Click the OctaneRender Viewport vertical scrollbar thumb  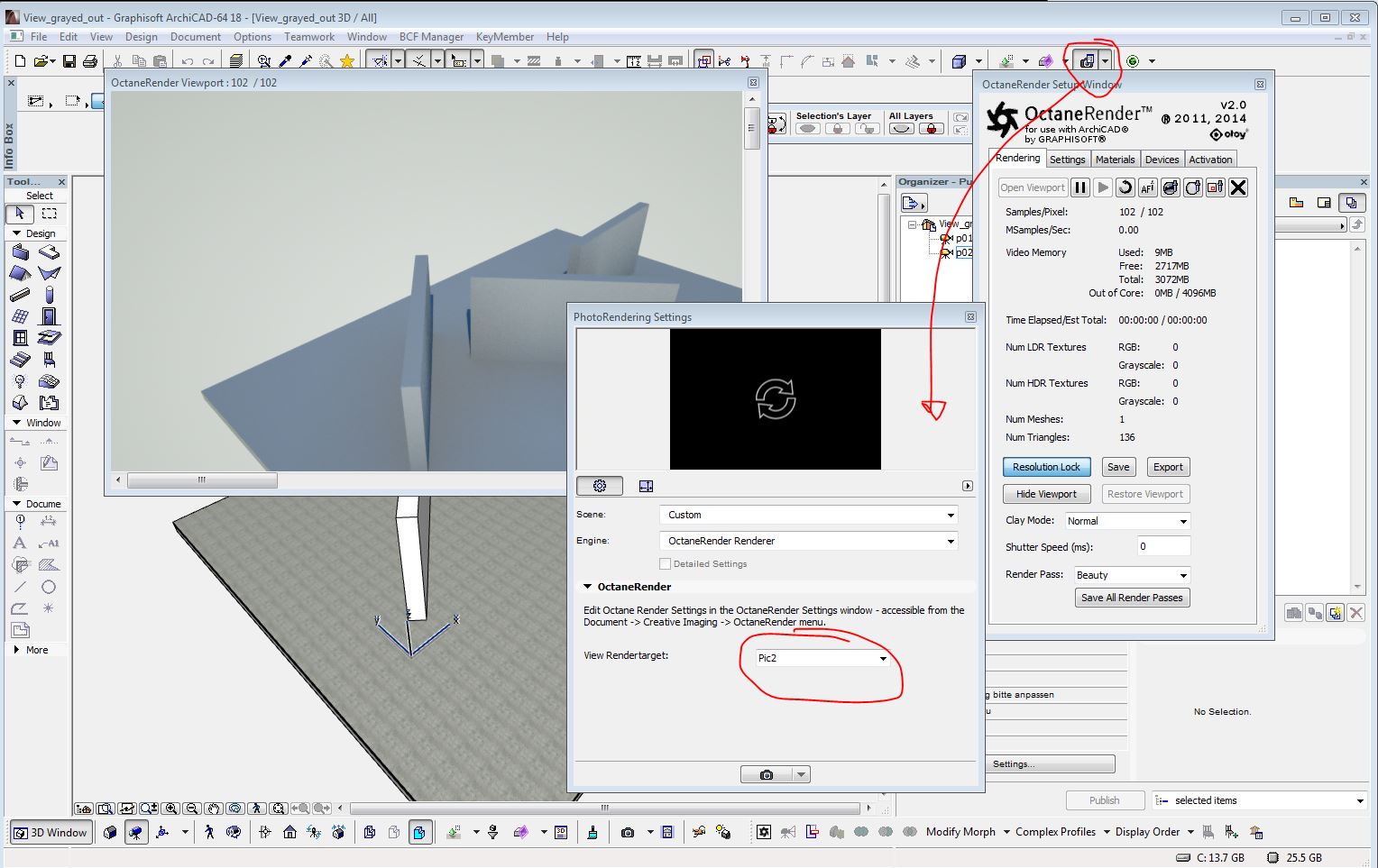pos(750,128)
